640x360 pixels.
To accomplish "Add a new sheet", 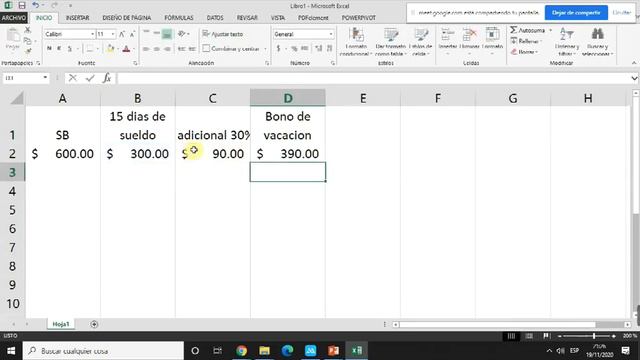I will click(x=94, y=324).
